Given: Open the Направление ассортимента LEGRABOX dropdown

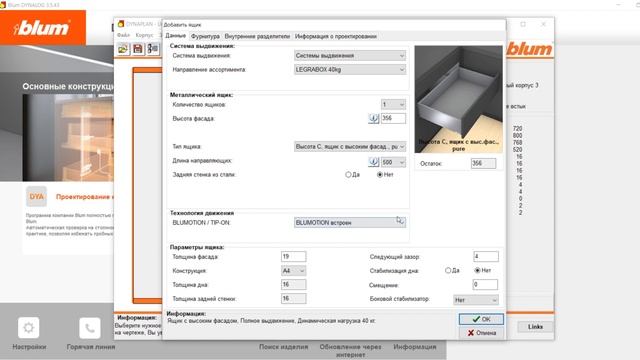Looking at the screenshot, I should tap(350, 70).
